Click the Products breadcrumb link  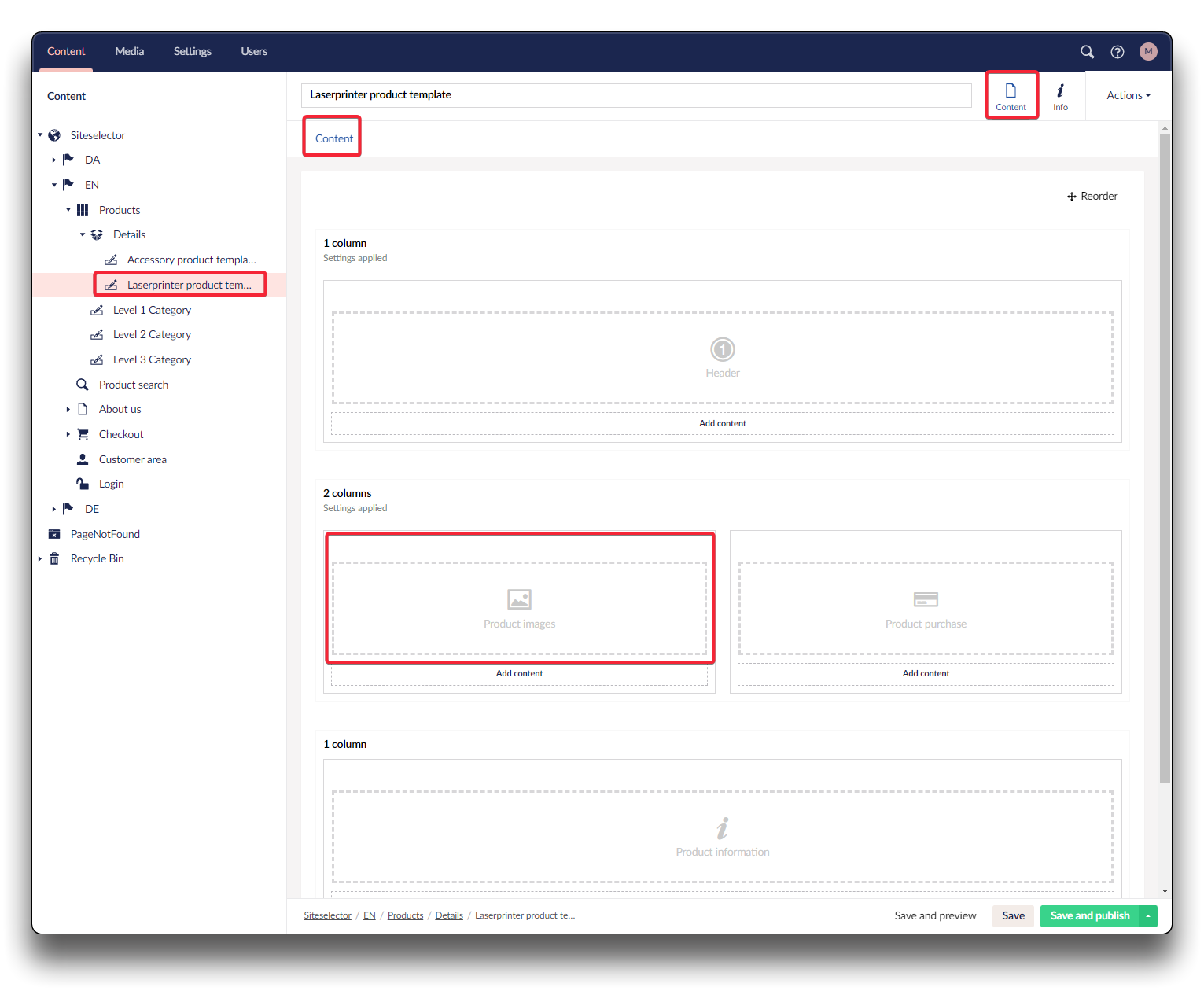(x=405, y=916)
